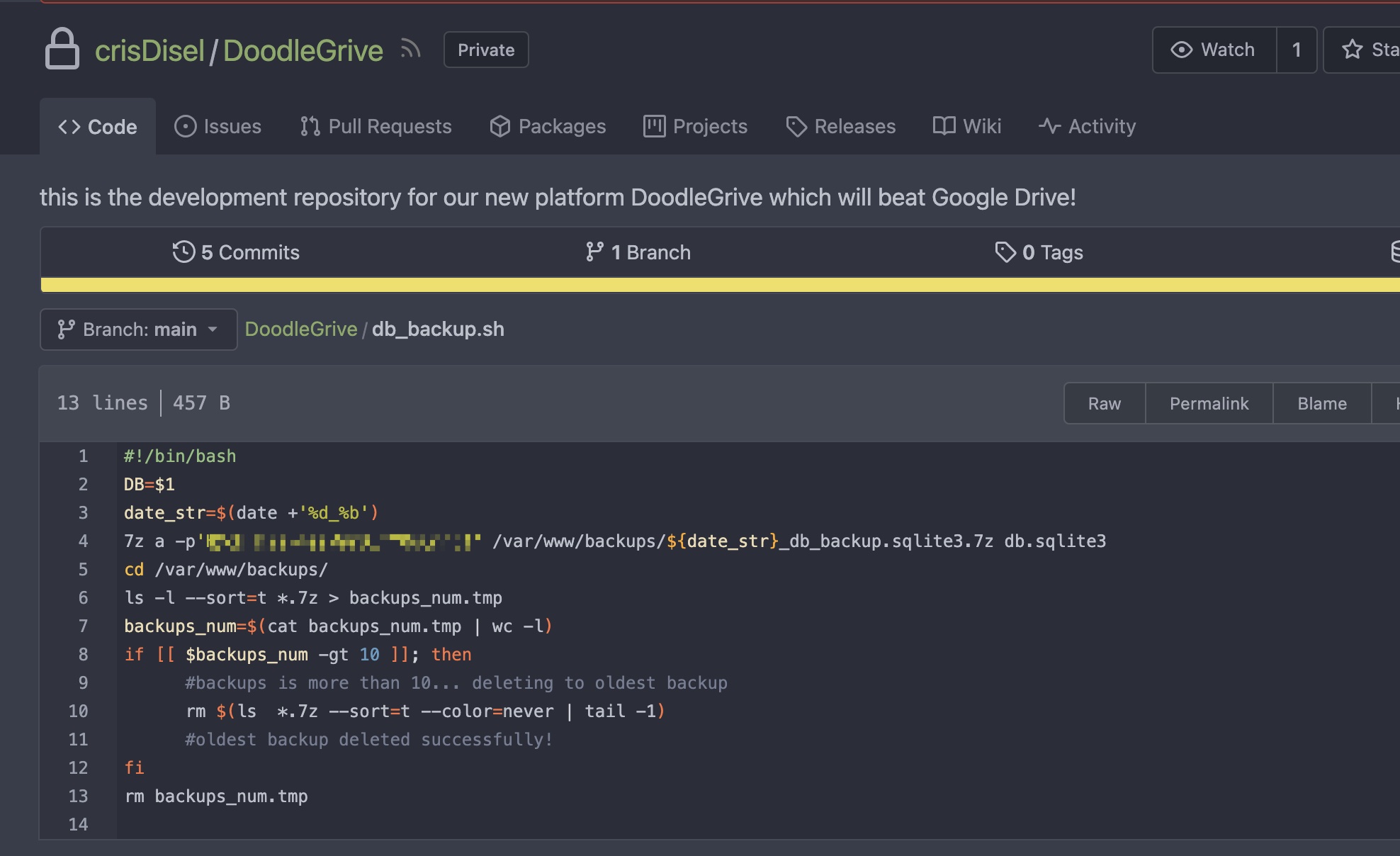Click the yellow language statistics bar
Image resolution: width=1400 pixels, height=856 pixels.
click(709, 285)
